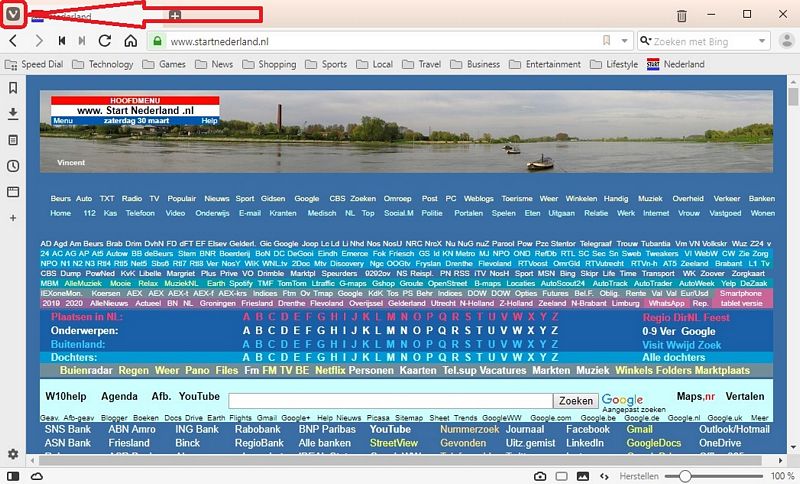Open the Speed Dial bookmark folder
The image size is (800, 484).
tap(34, 64)
